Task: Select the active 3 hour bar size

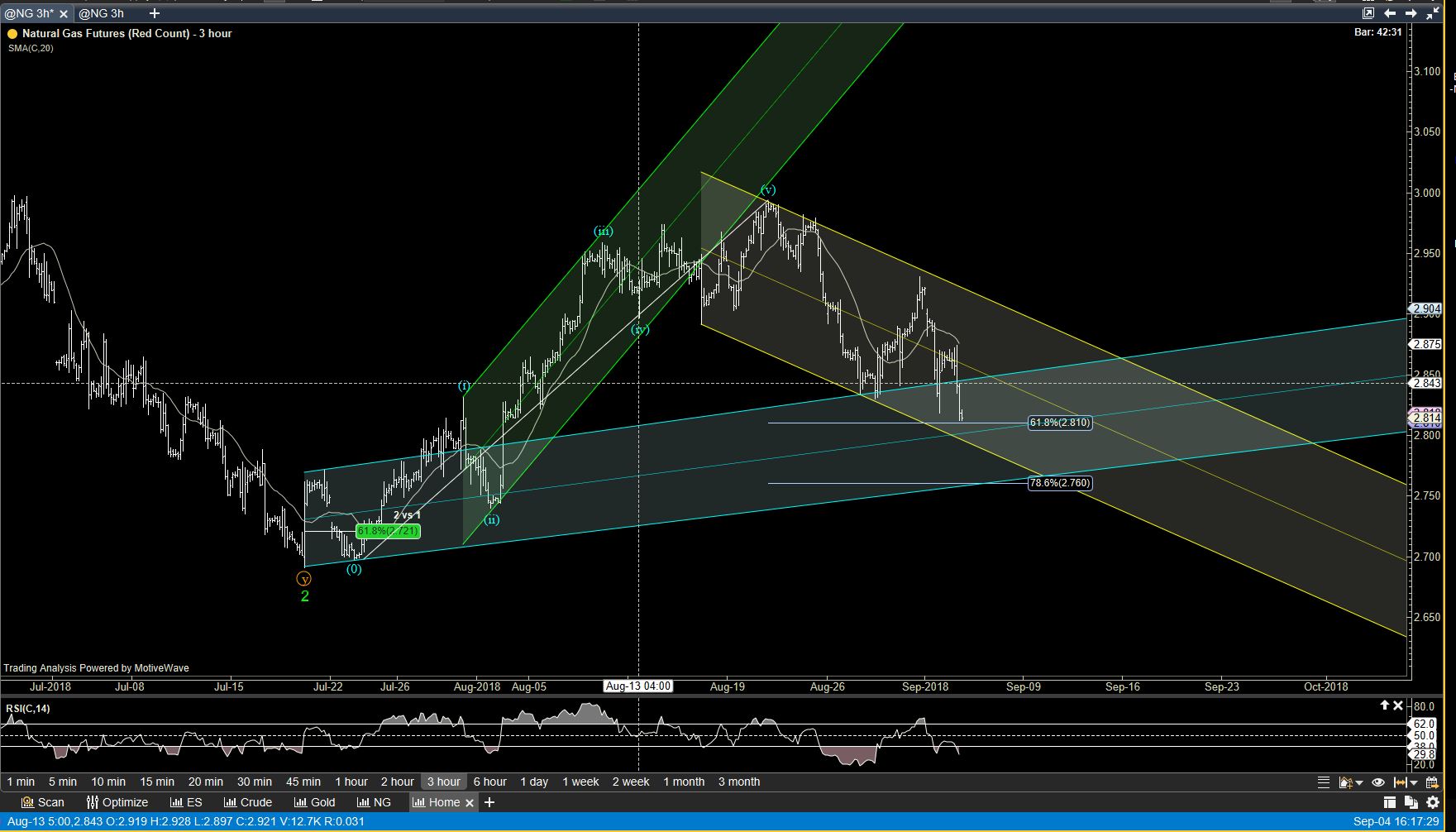Action: (444, 782)
